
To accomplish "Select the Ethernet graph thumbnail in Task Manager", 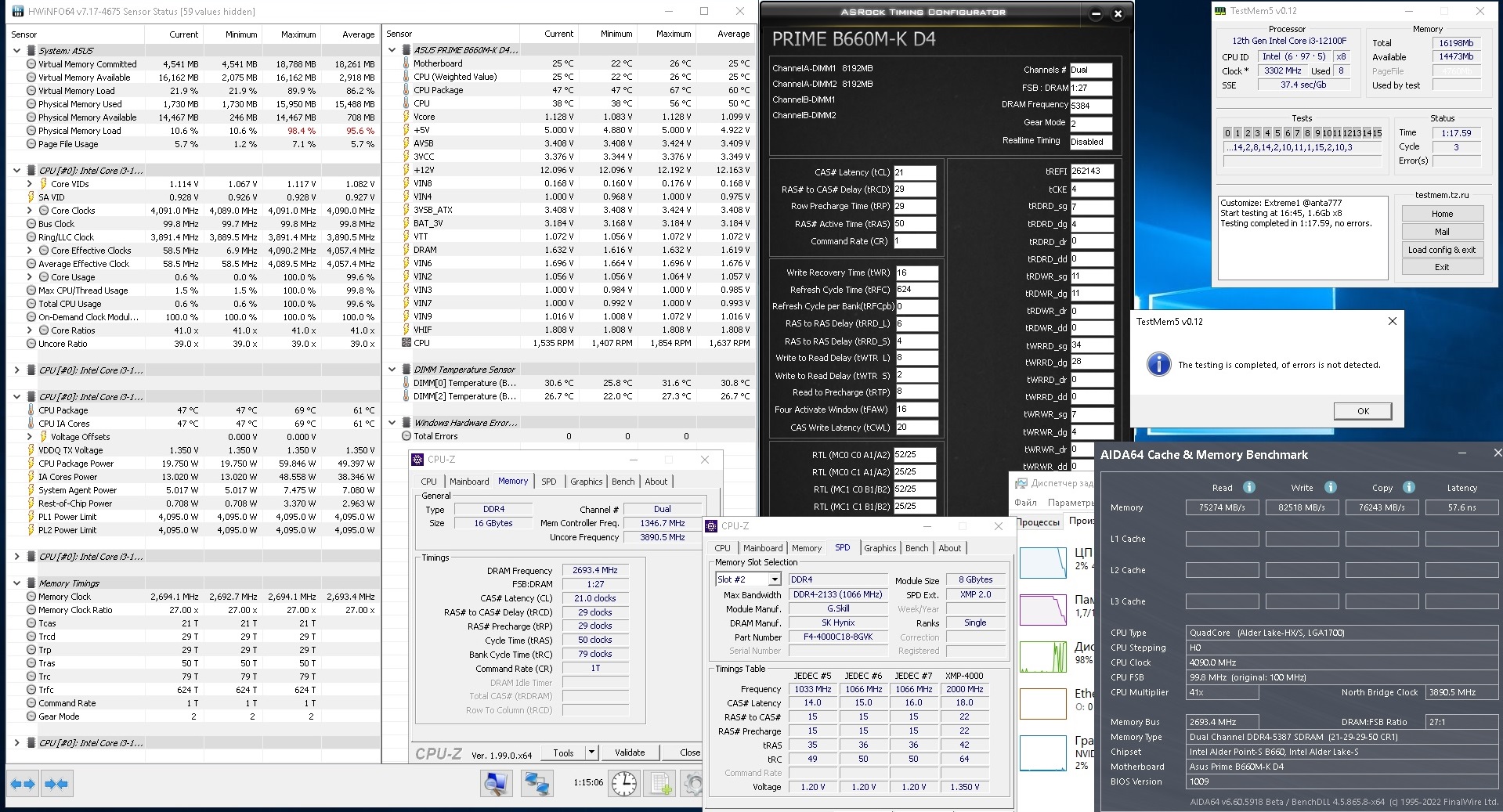I will [1043, 703].
